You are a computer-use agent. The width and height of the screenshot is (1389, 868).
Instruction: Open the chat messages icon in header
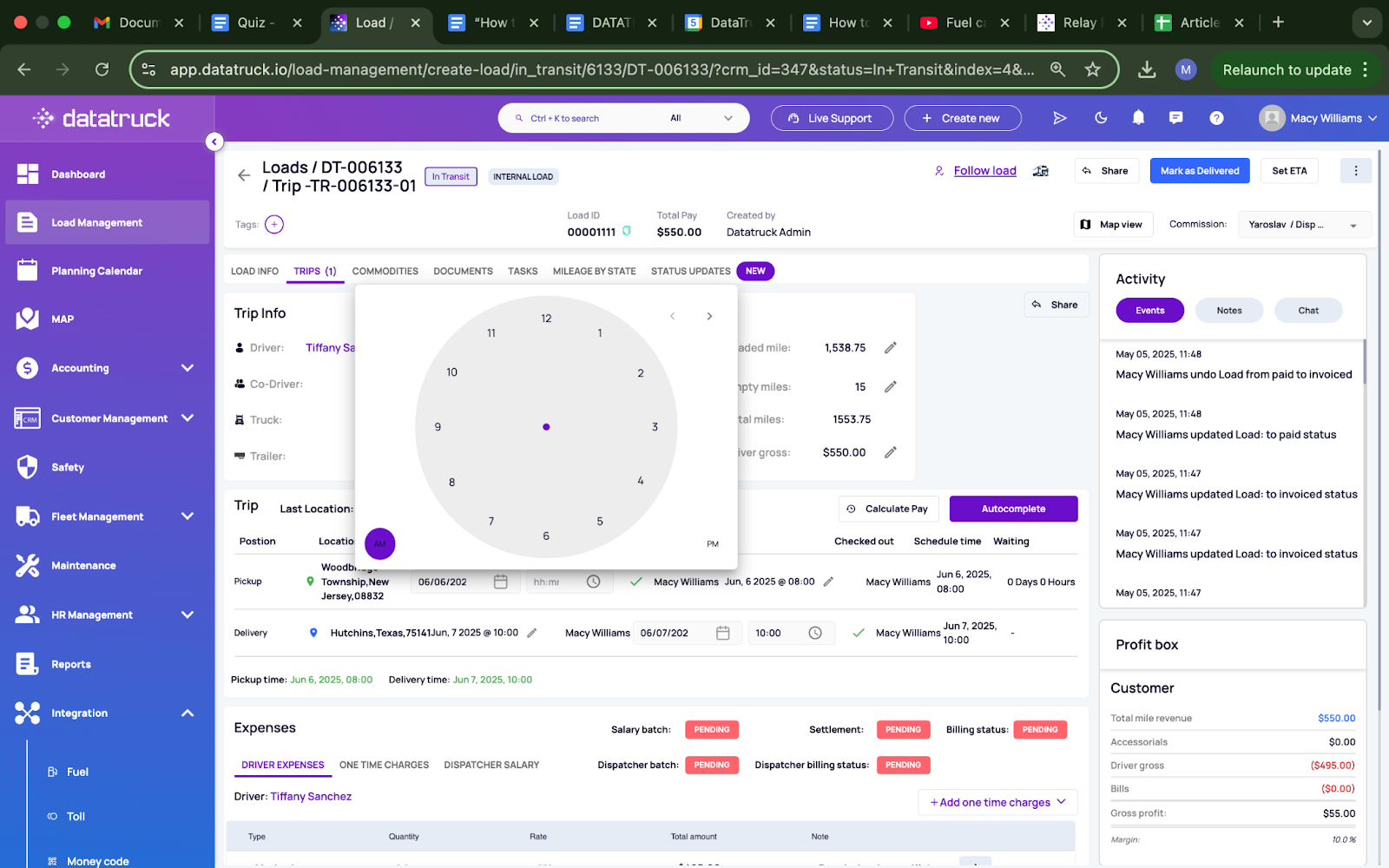[1176, 118]
